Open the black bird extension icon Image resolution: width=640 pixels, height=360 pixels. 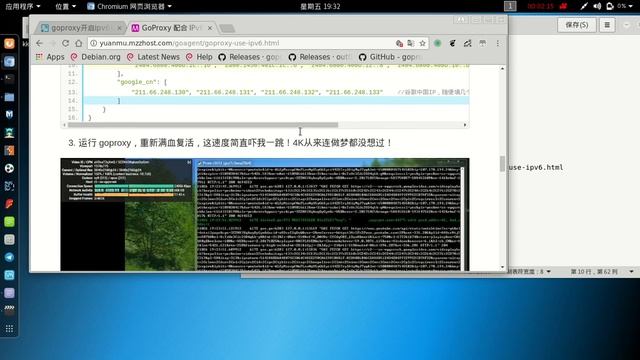click(x=452, y=43)
